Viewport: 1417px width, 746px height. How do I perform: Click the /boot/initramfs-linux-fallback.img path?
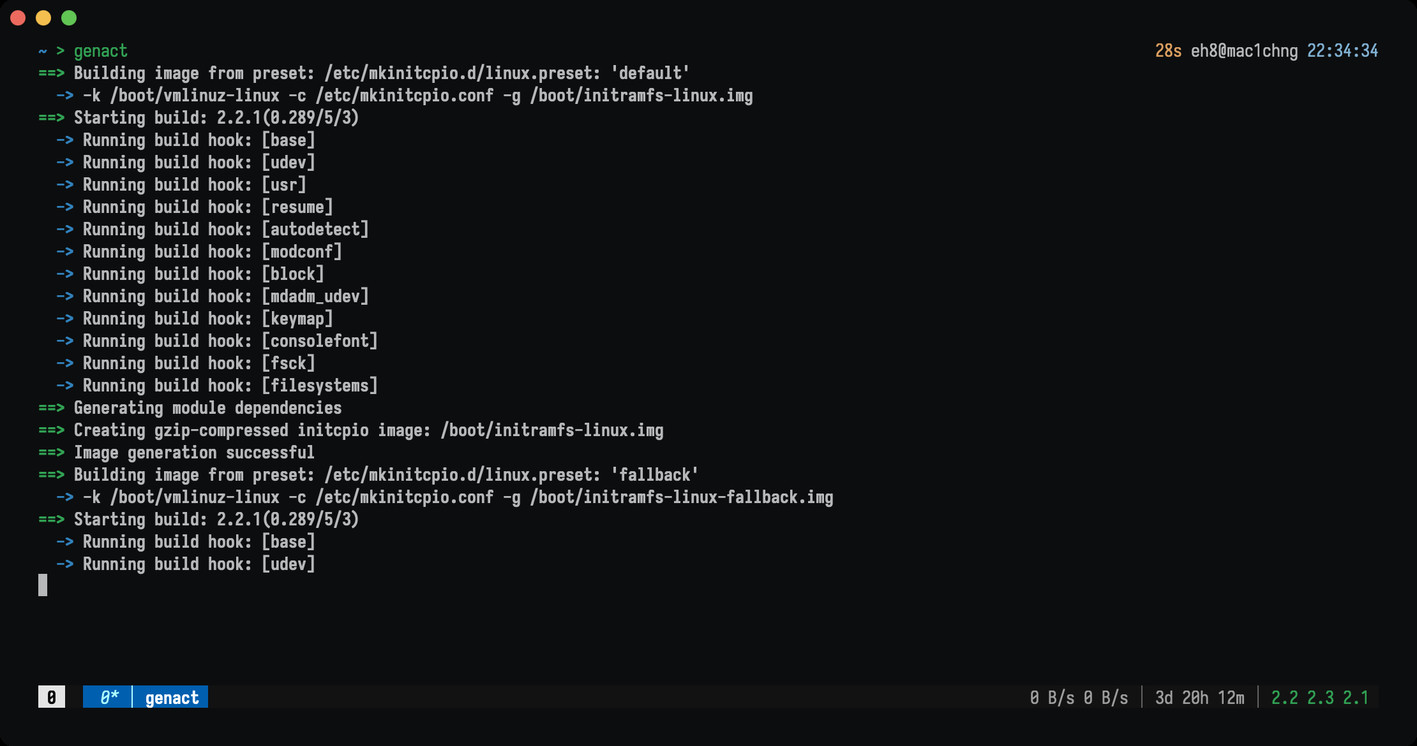681,497
